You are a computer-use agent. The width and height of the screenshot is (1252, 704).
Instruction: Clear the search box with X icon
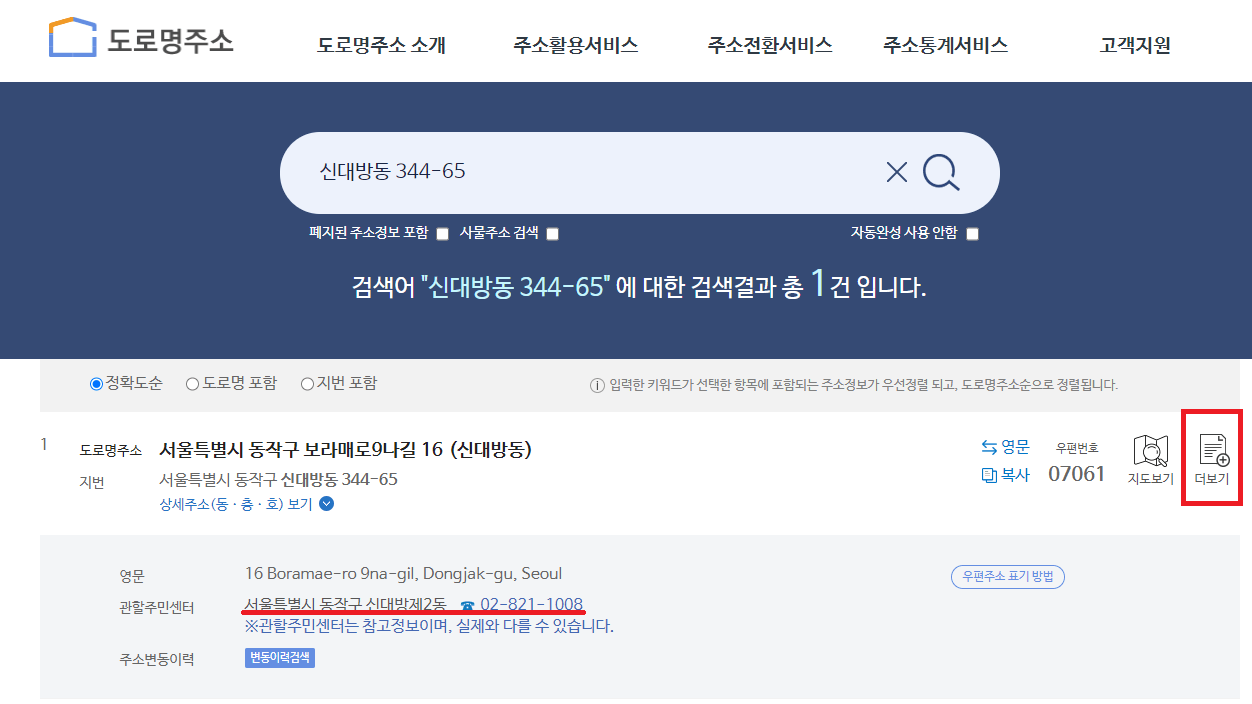pos(897,172)
